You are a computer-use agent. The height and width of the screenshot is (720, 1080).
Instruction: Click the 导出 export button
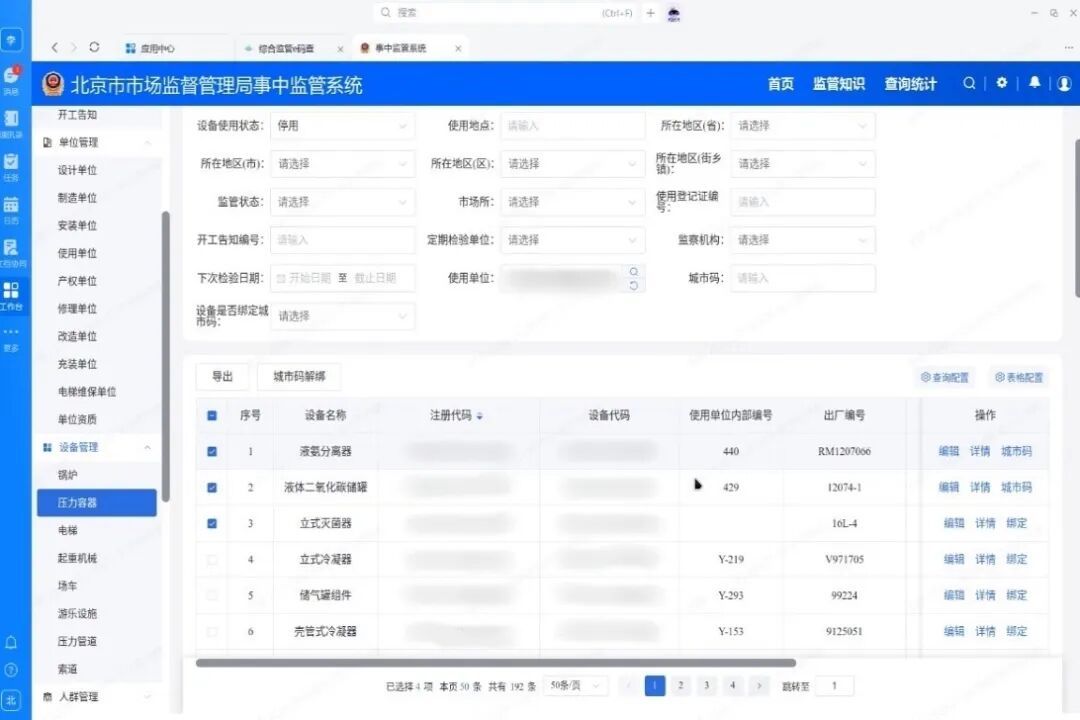[222, 377]
